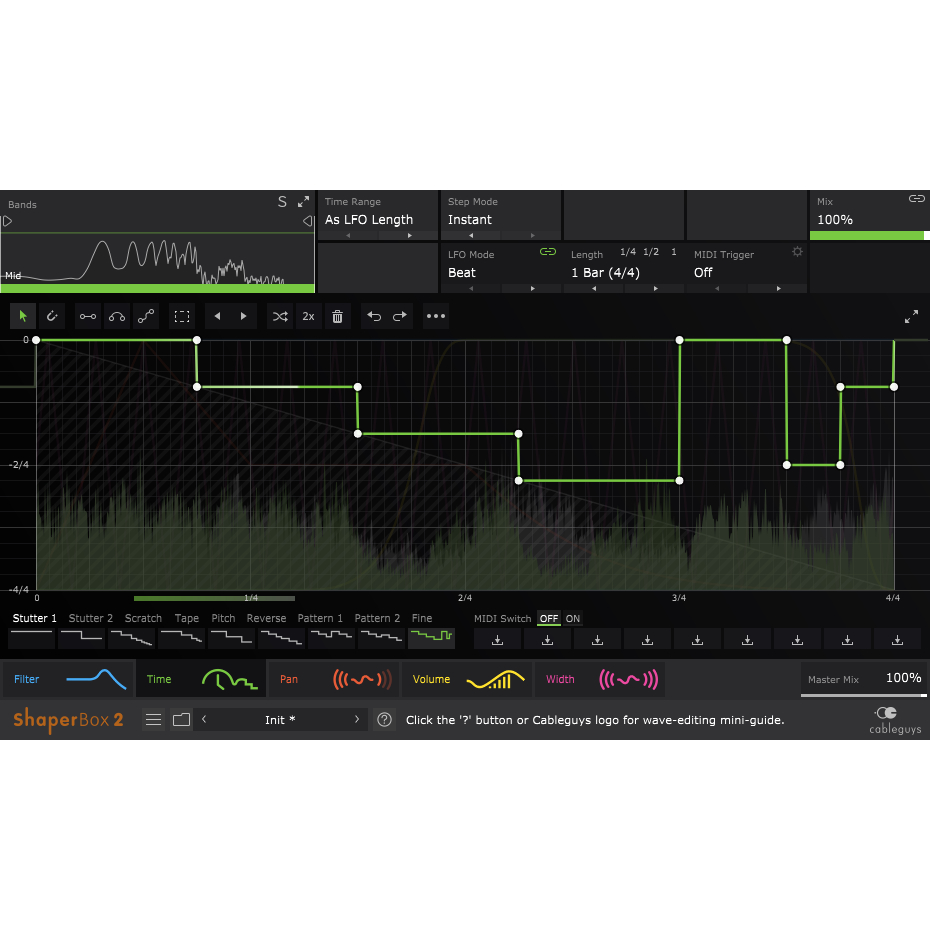Screen dimensions: 930x930
Task: Advance LFO Mode to next option
Action: (x=533, y=288)
